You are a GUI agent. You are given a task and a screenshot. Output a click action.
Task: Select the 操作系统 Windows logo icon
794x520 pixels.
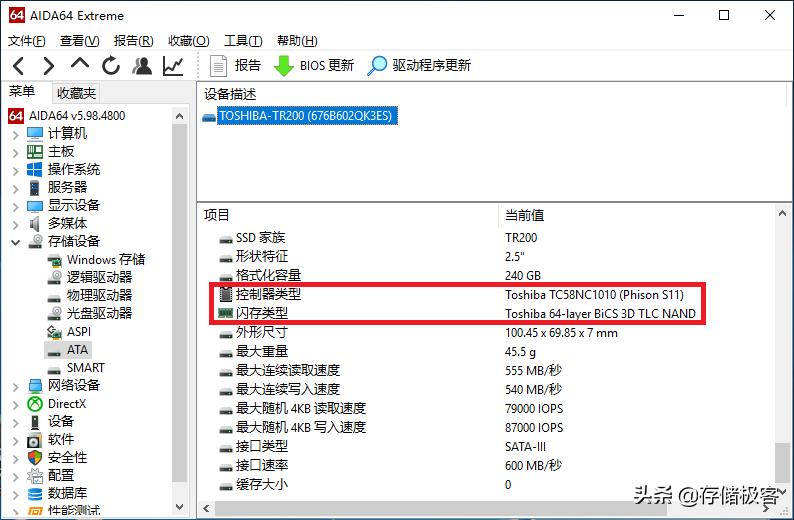(35, 170)
